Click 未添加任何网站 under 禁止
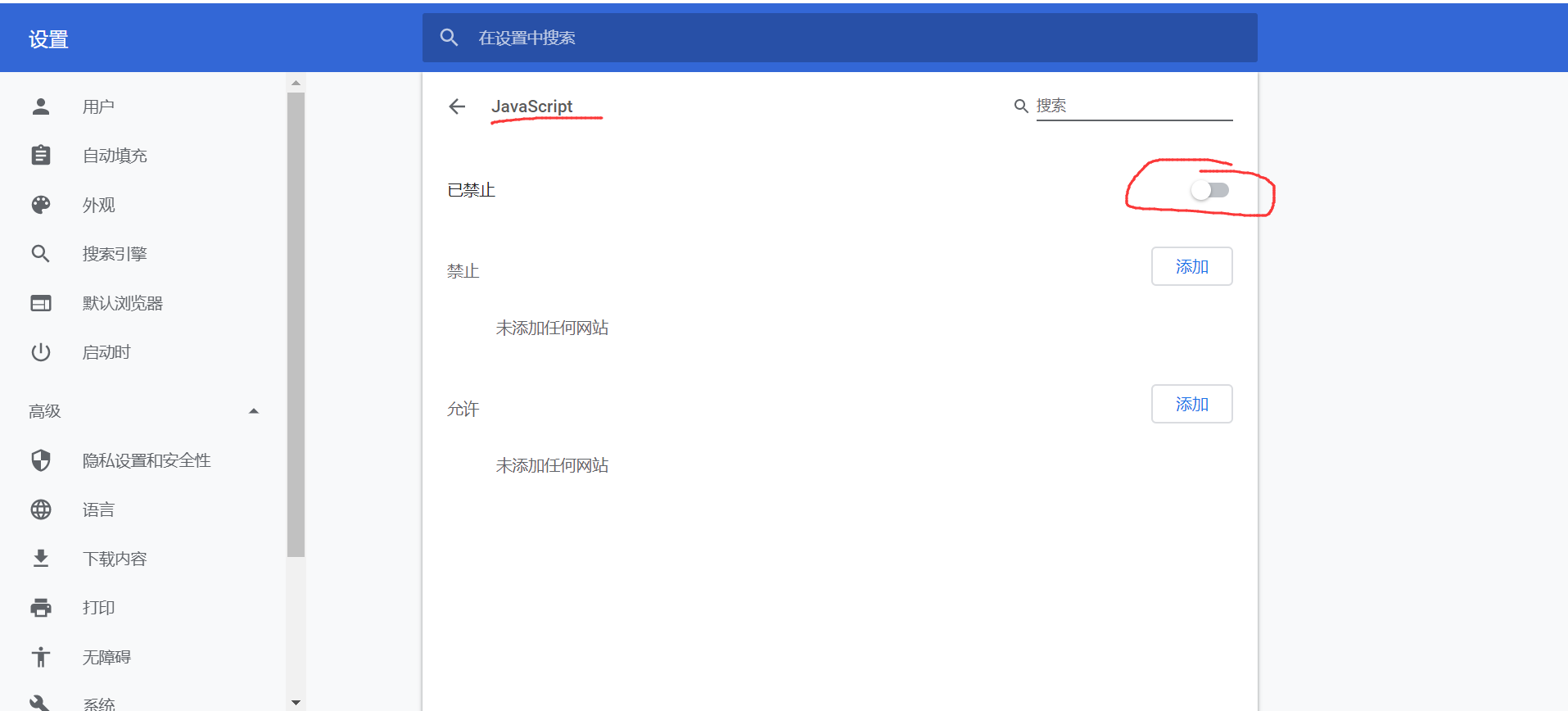Image resolution: width=1568 pixels, height=711 pixels. [x=552, y=328]
